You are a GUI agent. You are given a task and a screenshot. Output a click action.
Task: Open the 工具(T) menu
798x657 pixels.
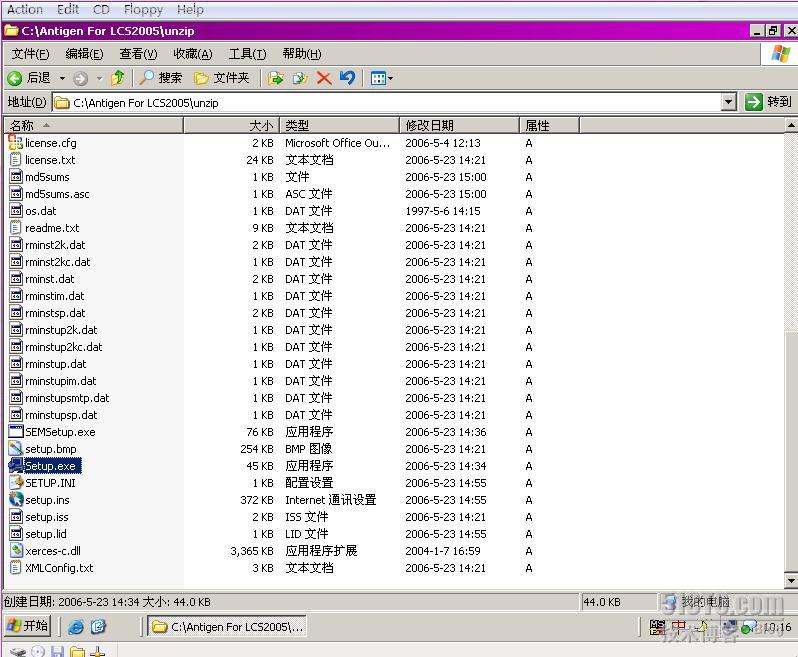click(247, 53)
